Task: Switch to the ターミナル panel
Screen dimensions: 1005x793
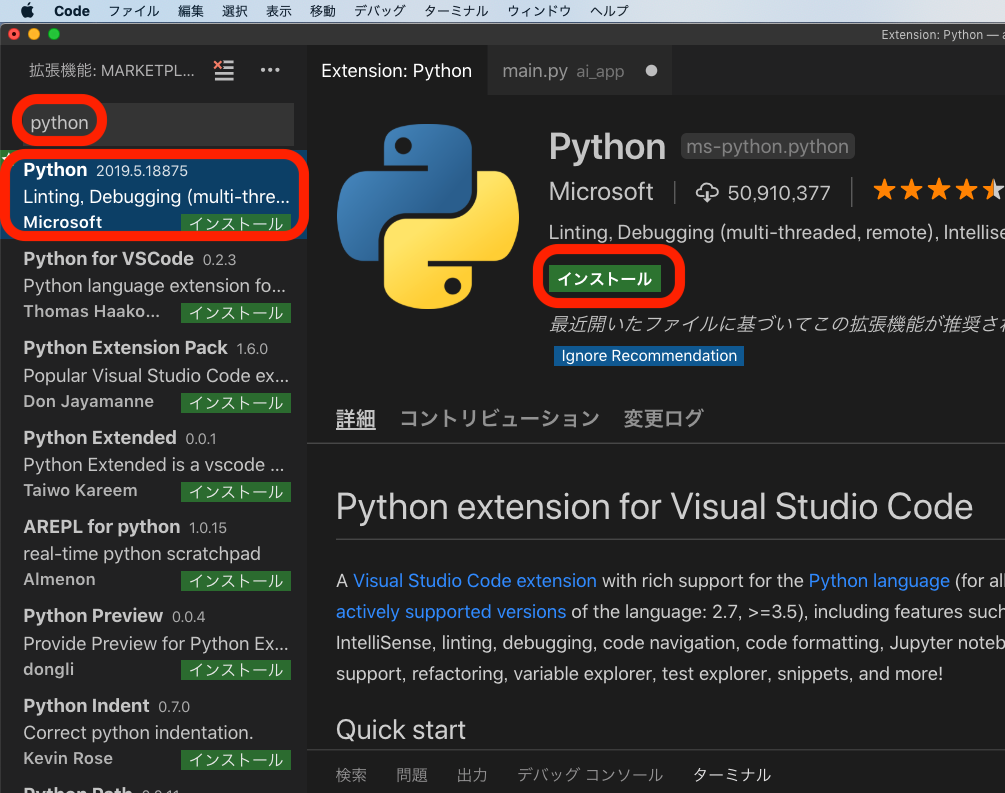Action: pyautogui.click(x=731, y=774)
